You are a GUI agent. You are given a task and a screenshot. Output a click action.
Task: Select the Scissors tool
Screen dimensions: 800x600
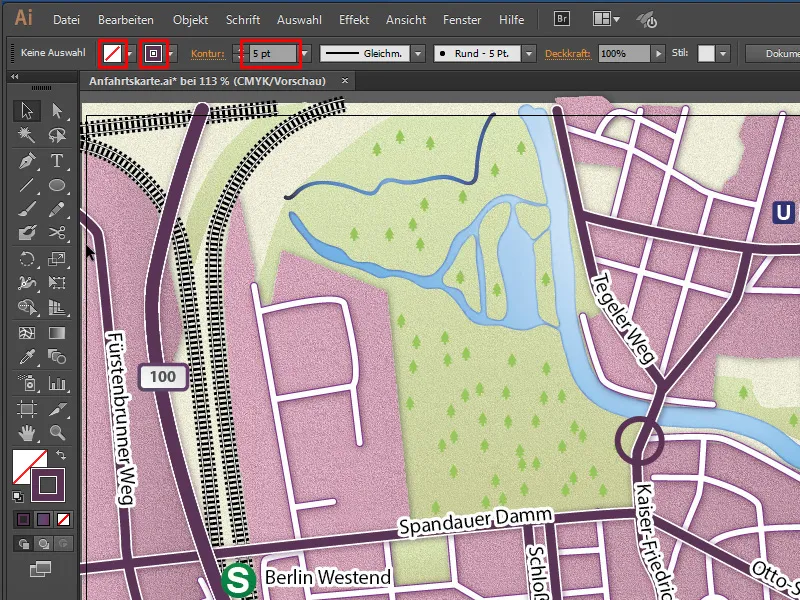tap(57, 233)
